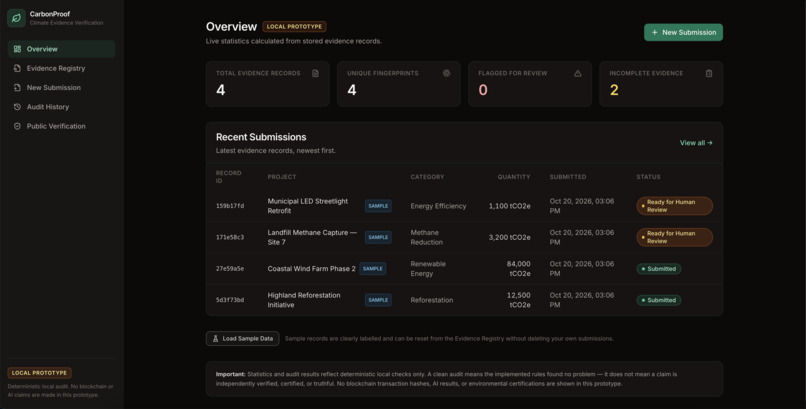The height and width of the screenshot is (409, 806).
Task: Click SAMPLE badge on Municipal LED Streetlight row
Action: pyautogui.click(x=378, y=206)
